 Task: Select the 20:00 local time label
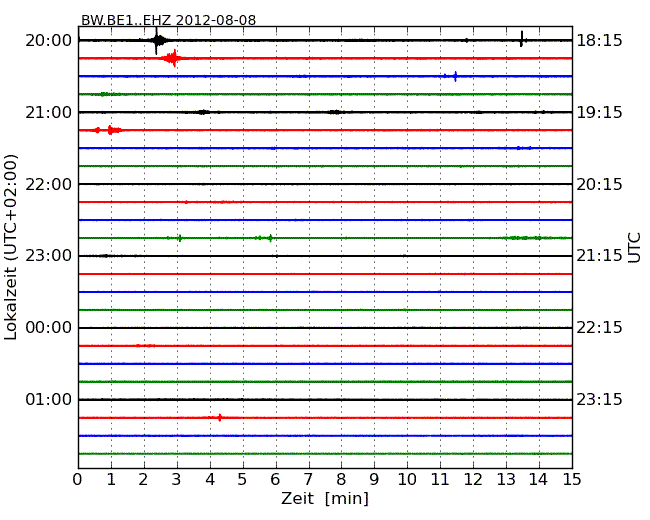(49, 41)
